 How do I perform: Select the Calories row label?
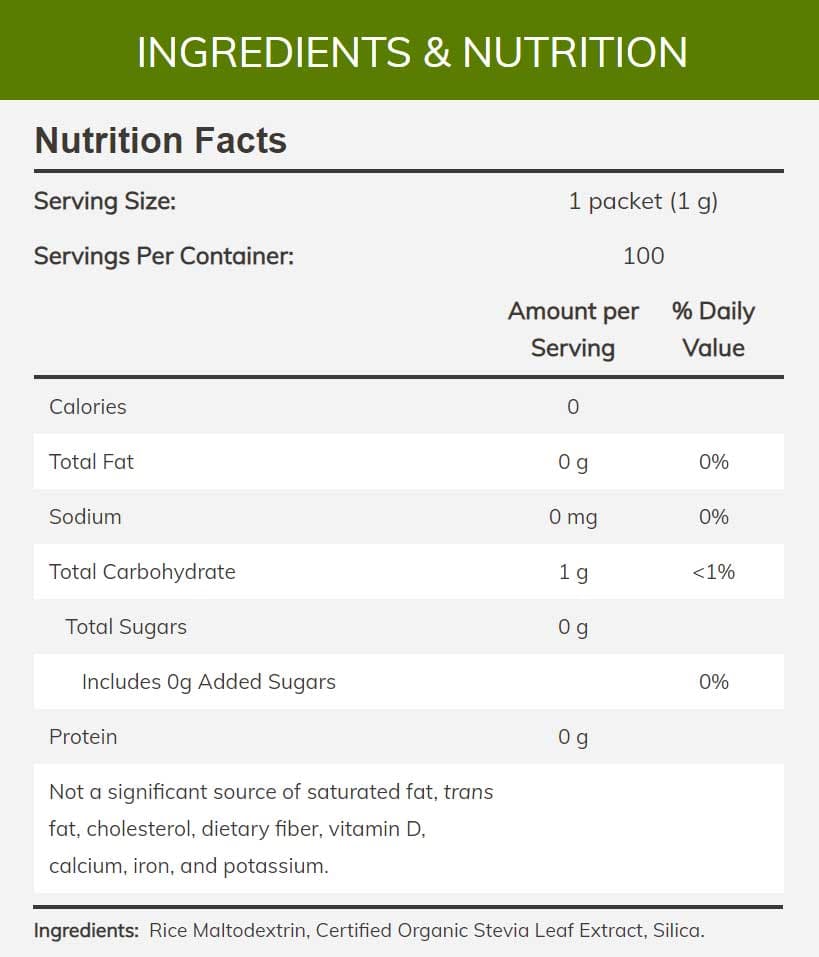[x=88, y=407]
